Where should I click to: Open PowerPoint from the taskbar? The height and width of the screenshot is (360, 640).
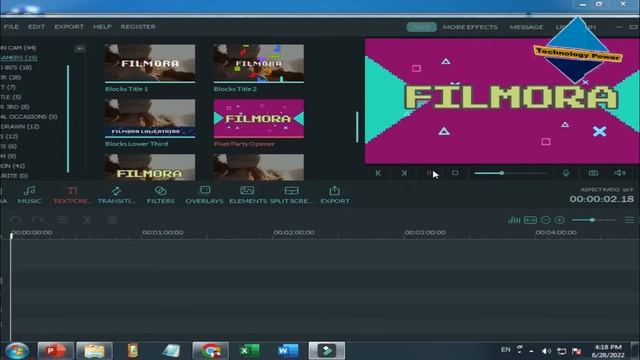(56, 351)
